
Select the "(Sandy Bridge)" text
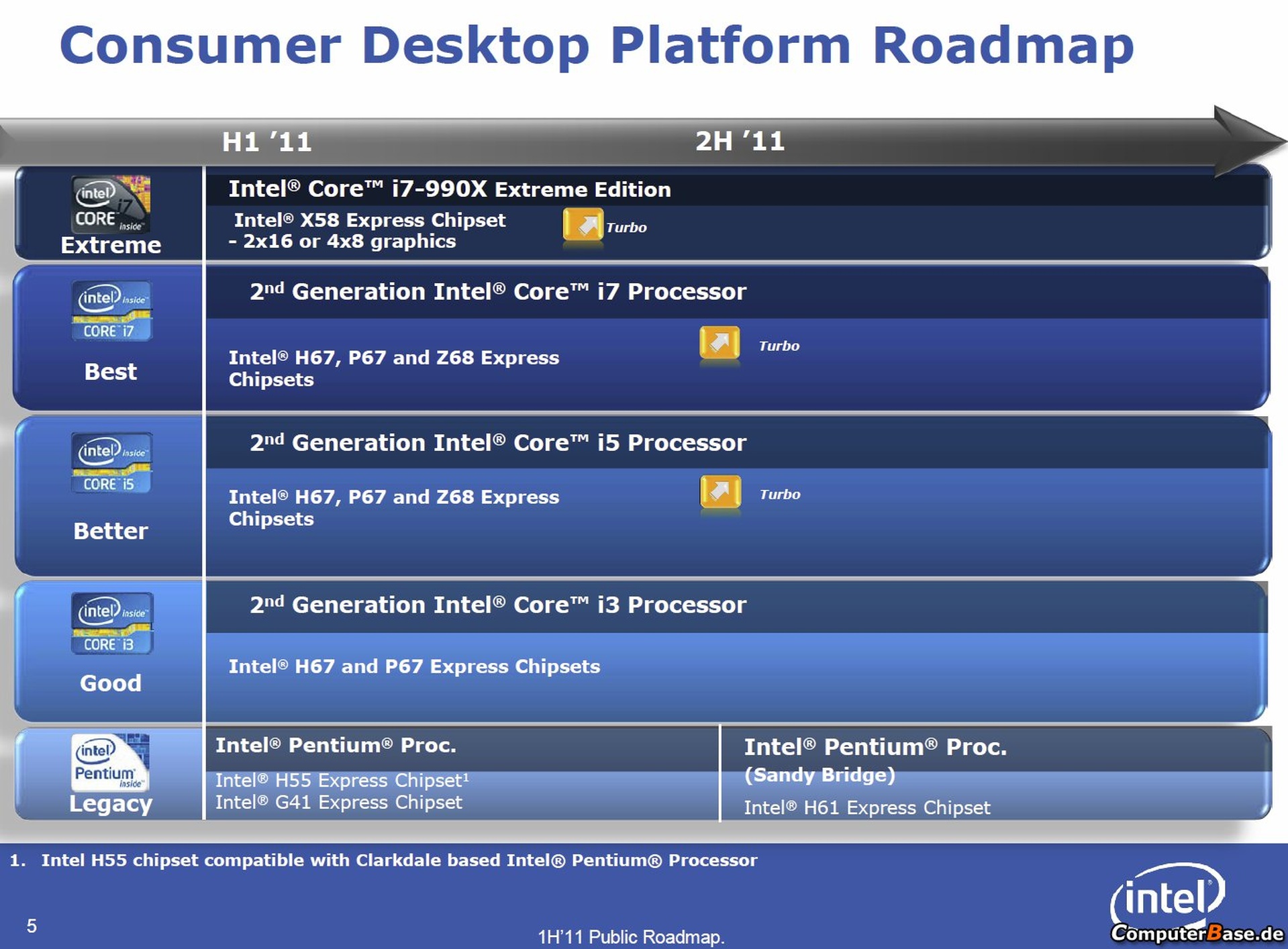(820, 775)
